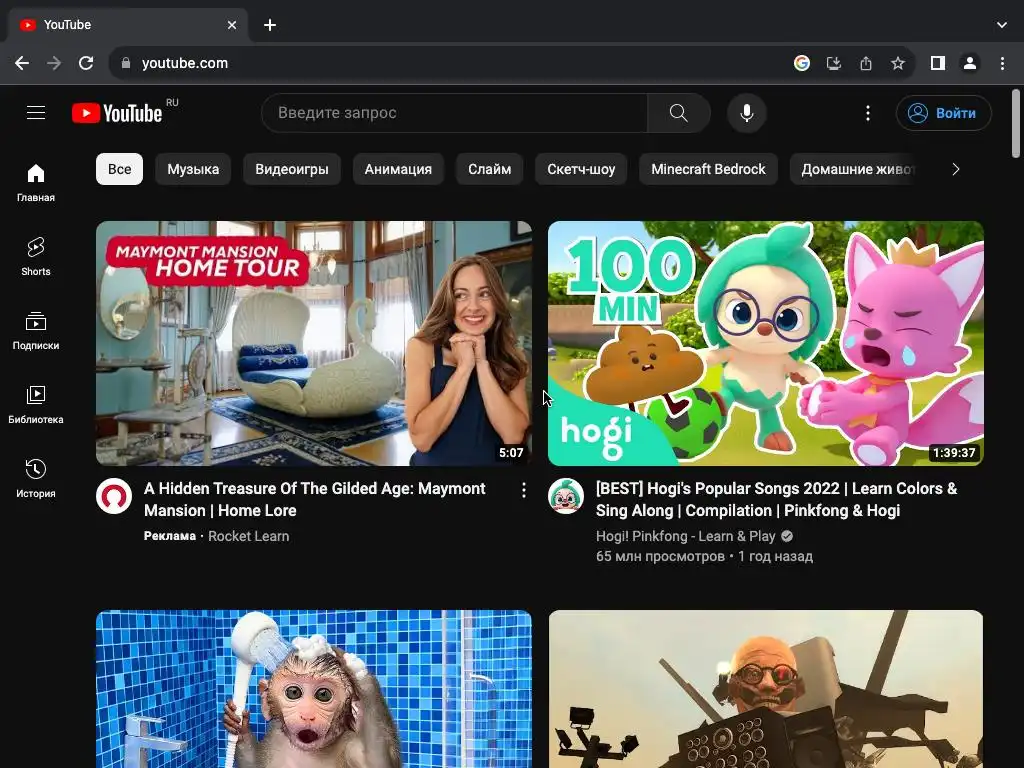Screen dimensions: 1024x768
Task: Bookmark this page with the star icon
Action: click(x=897, y=63)
